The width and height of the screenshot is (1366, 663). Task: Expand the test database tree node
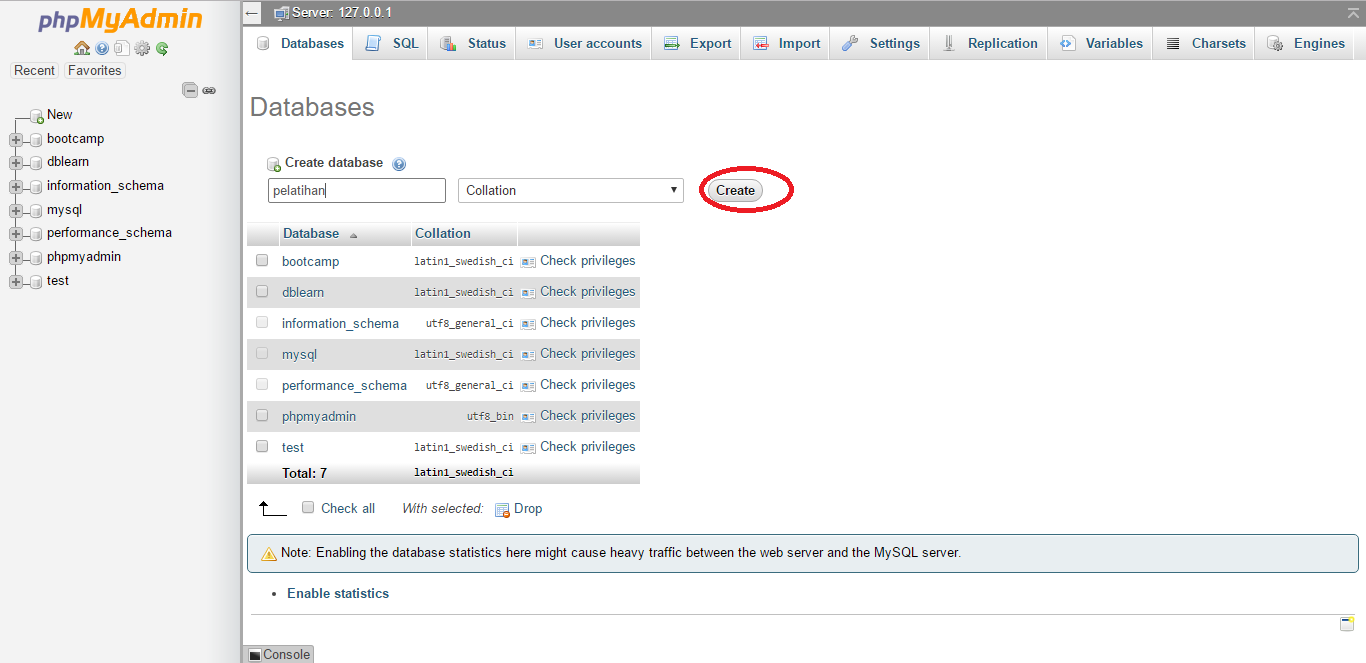point(15,282)
